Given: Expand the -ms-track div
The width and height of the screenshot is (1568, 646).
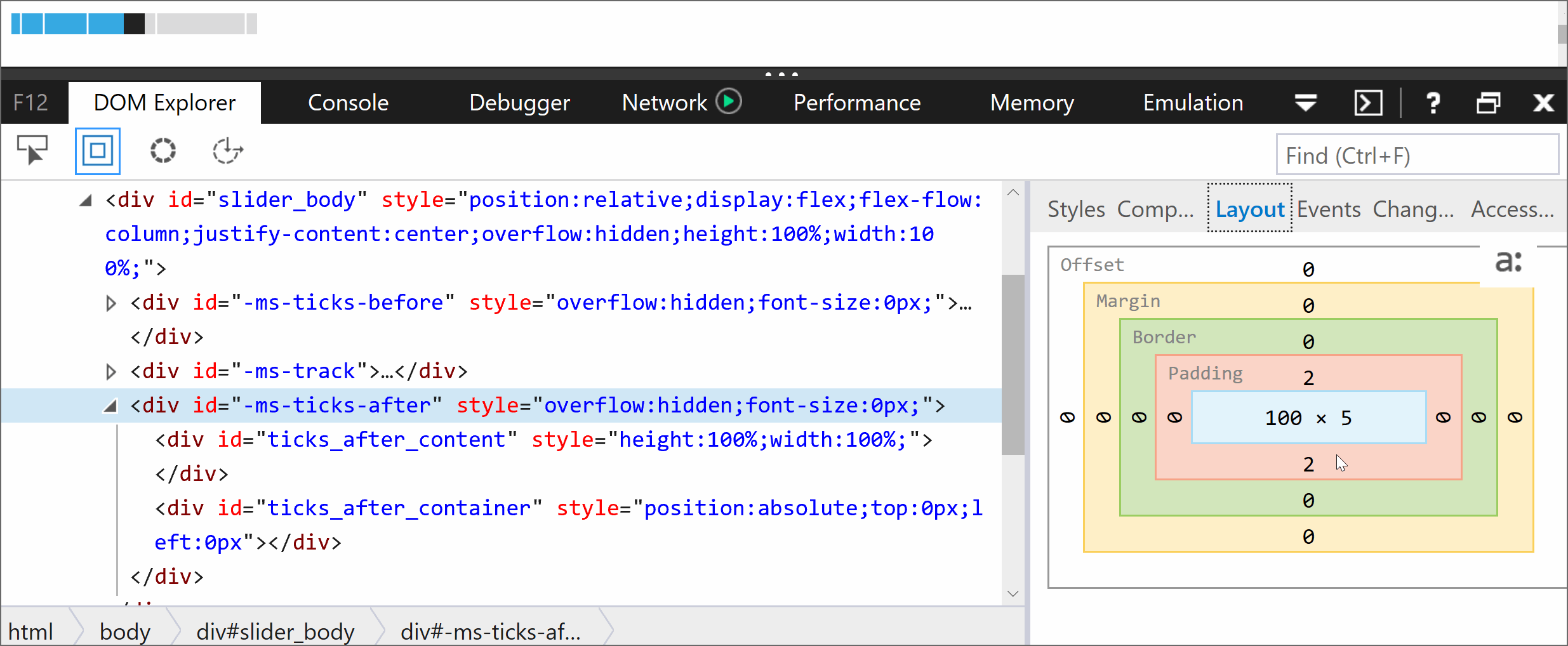Looking at the screenshot, I should (x=110, y=372).
